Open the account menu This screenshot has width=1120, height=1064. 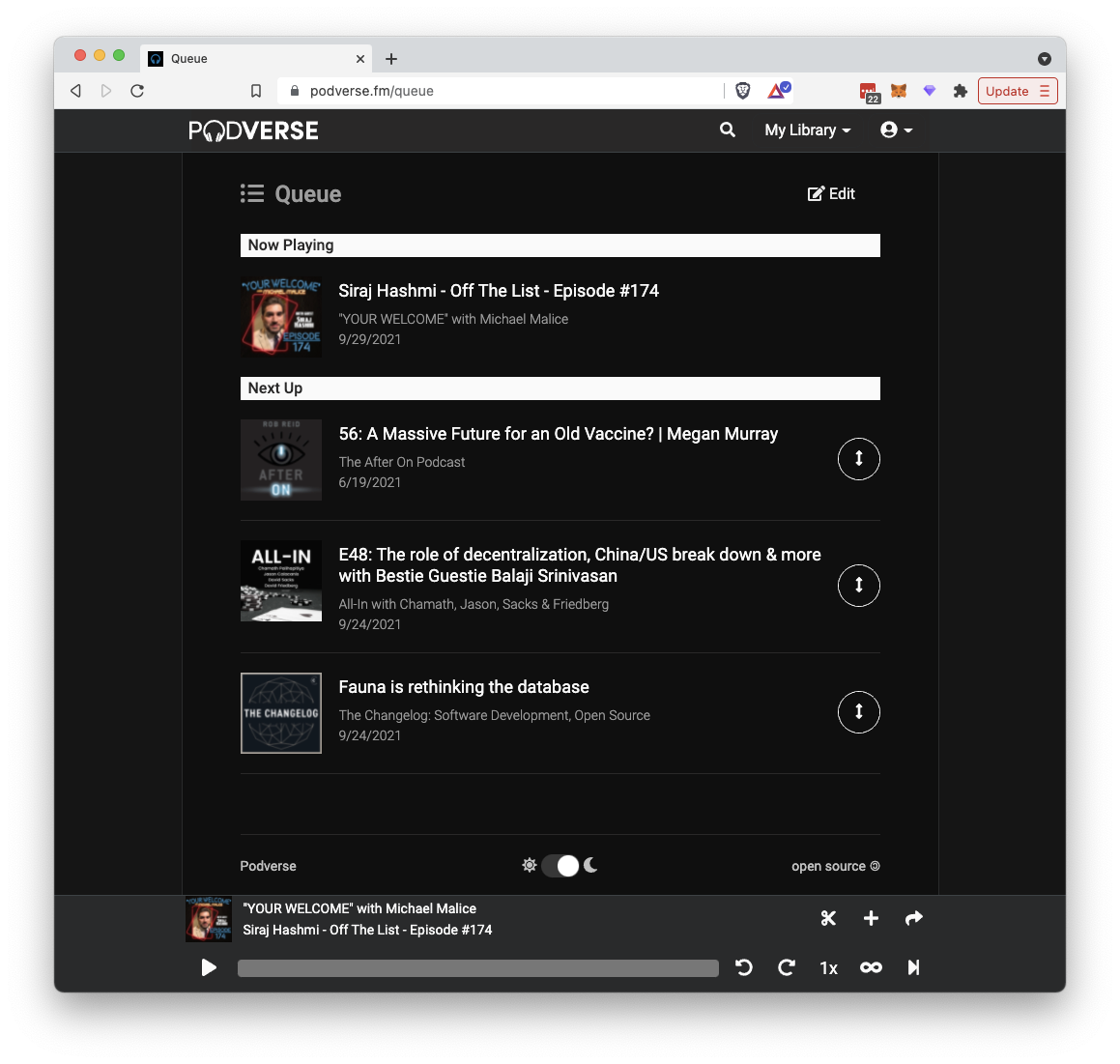click(895, 129)
